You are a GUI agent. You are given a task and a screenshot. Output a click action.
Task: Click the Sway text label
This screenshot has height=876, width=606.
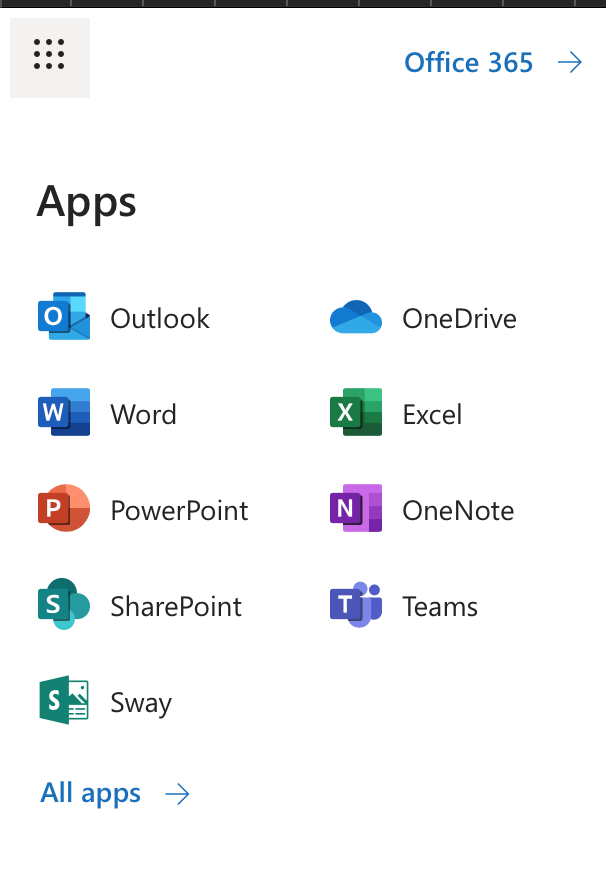click(141, 703)
